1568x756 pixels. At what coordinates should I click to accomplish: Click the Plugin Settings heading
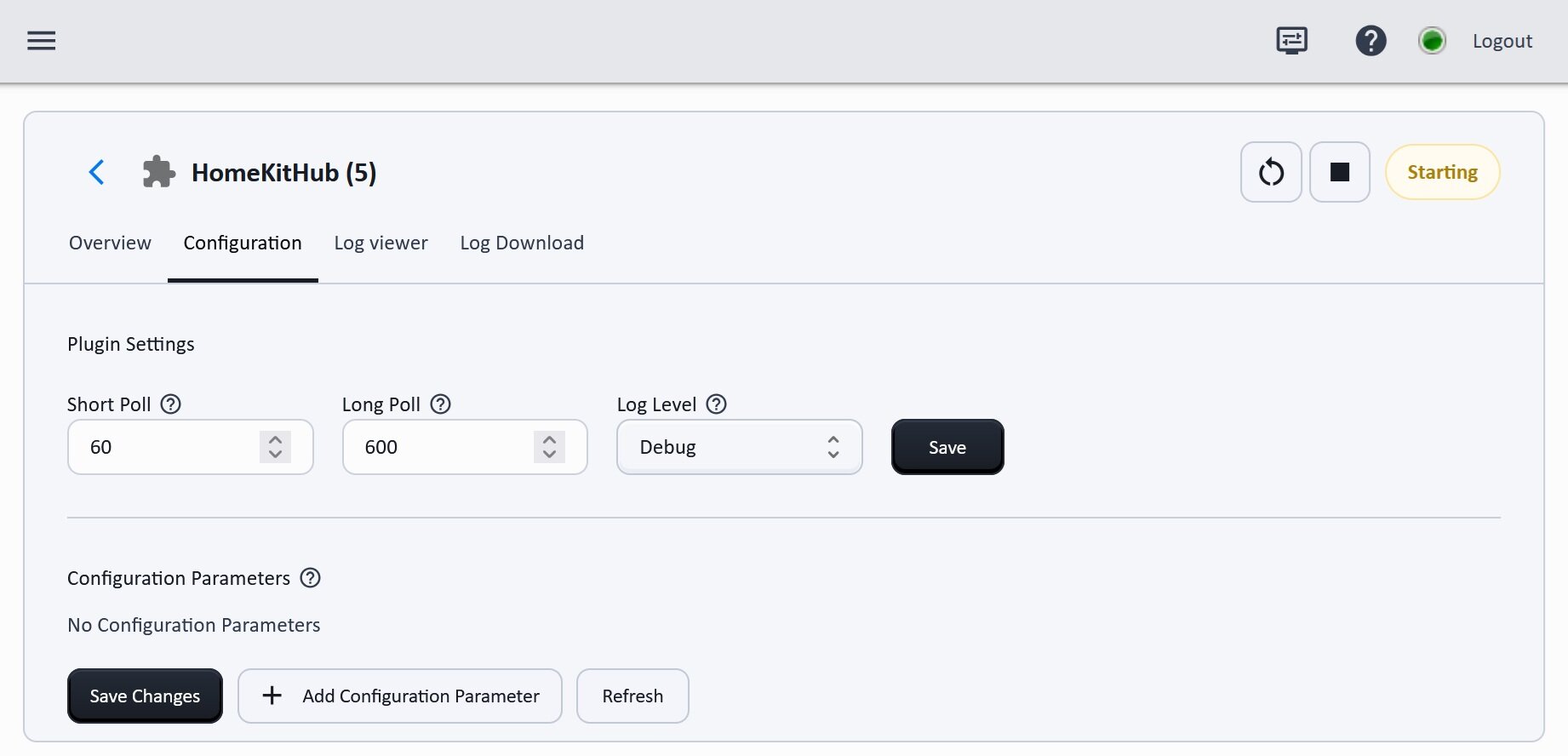pyautogui.click(x=131, y=344)
